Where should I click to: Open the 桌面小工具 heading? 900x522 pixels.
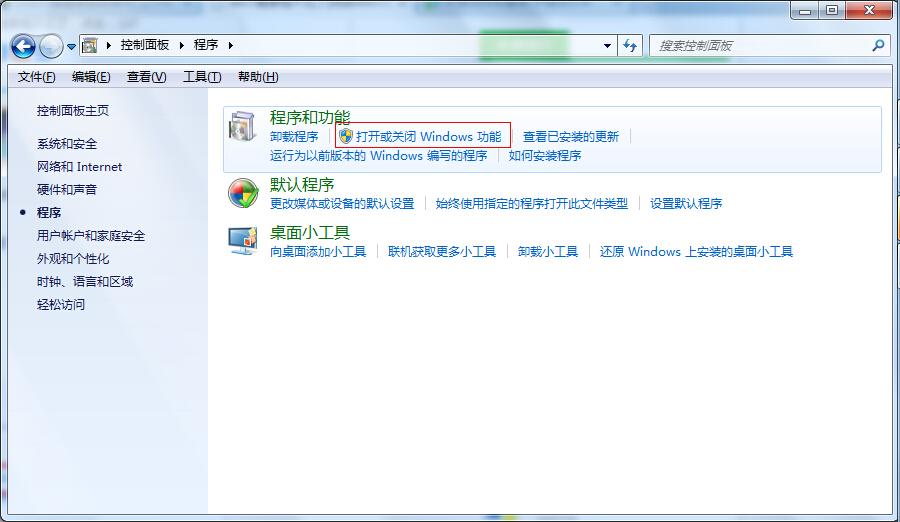click(x=310, y=233)
